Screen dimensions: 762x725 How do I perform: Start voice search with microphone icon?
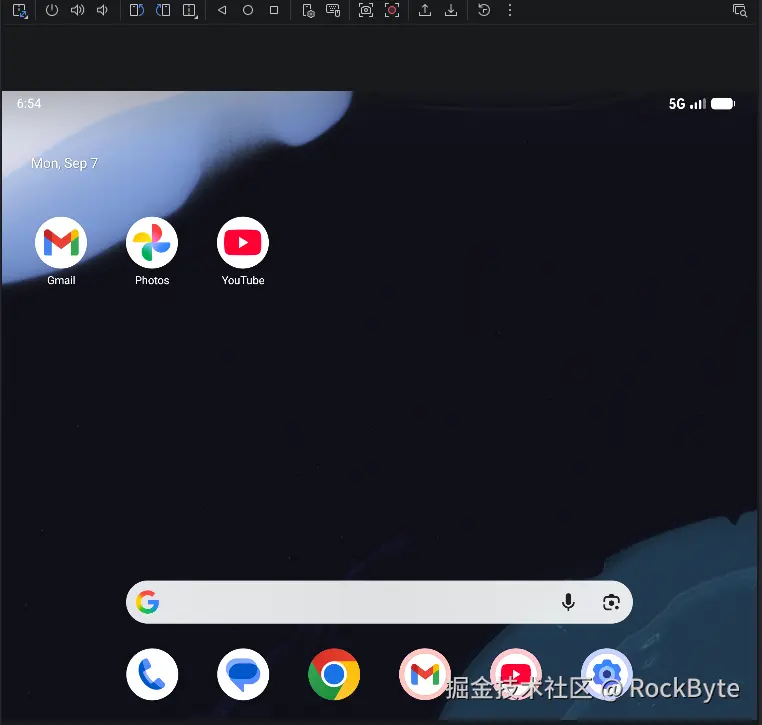point(568,602)
